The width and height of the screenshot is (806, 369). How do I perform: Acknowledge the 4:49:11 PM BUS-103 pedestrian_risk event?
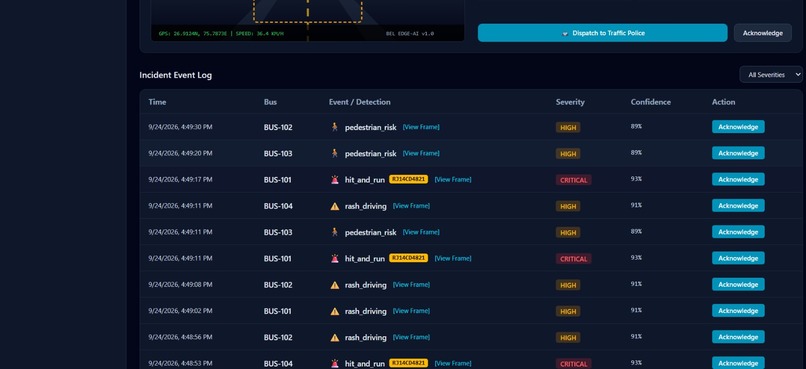(x=738, y=232)
